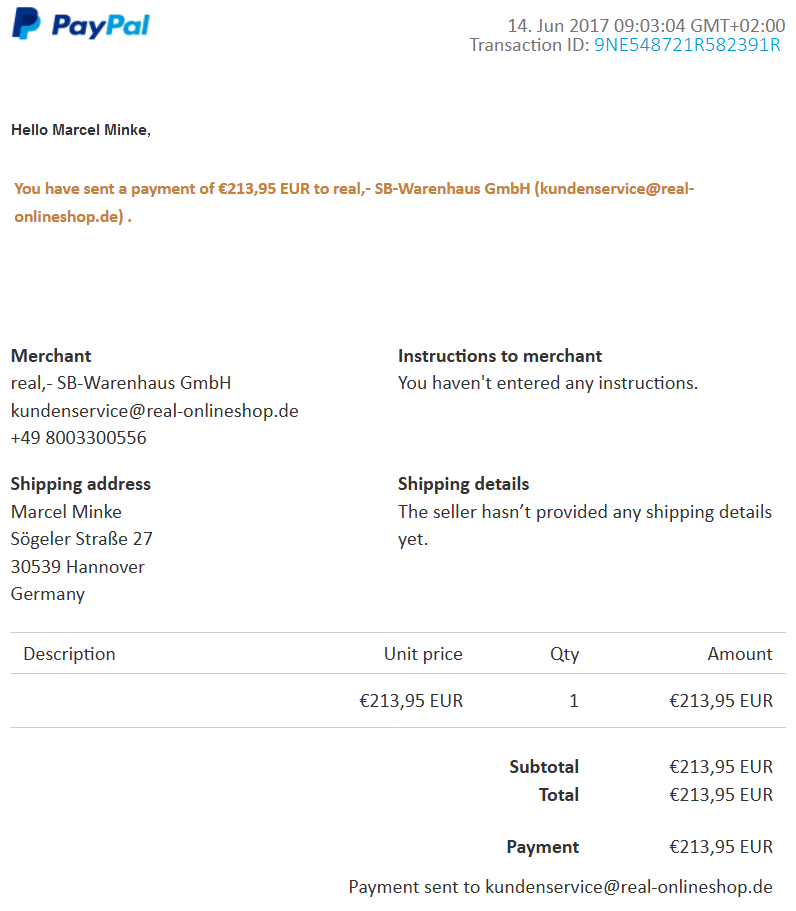Image resolution: width=796 pixels, height=911 pixels.
Task: Select postal line 30539 Hannover
Action: point(78,566)
